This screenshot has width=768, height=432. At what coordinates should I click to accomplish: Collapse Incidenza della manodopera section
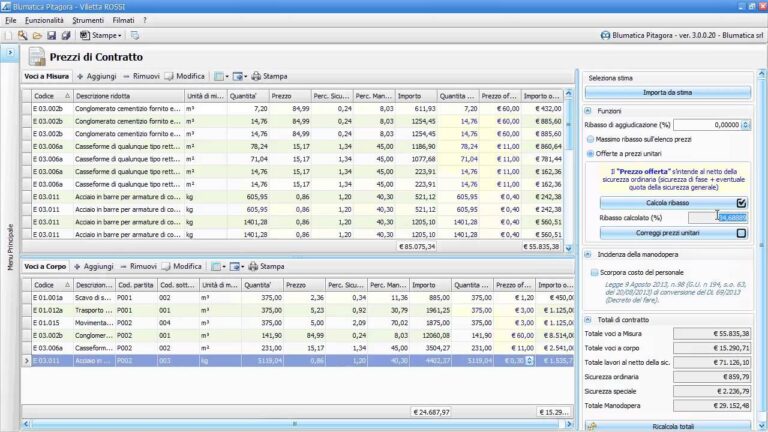[x=588, y=254]
